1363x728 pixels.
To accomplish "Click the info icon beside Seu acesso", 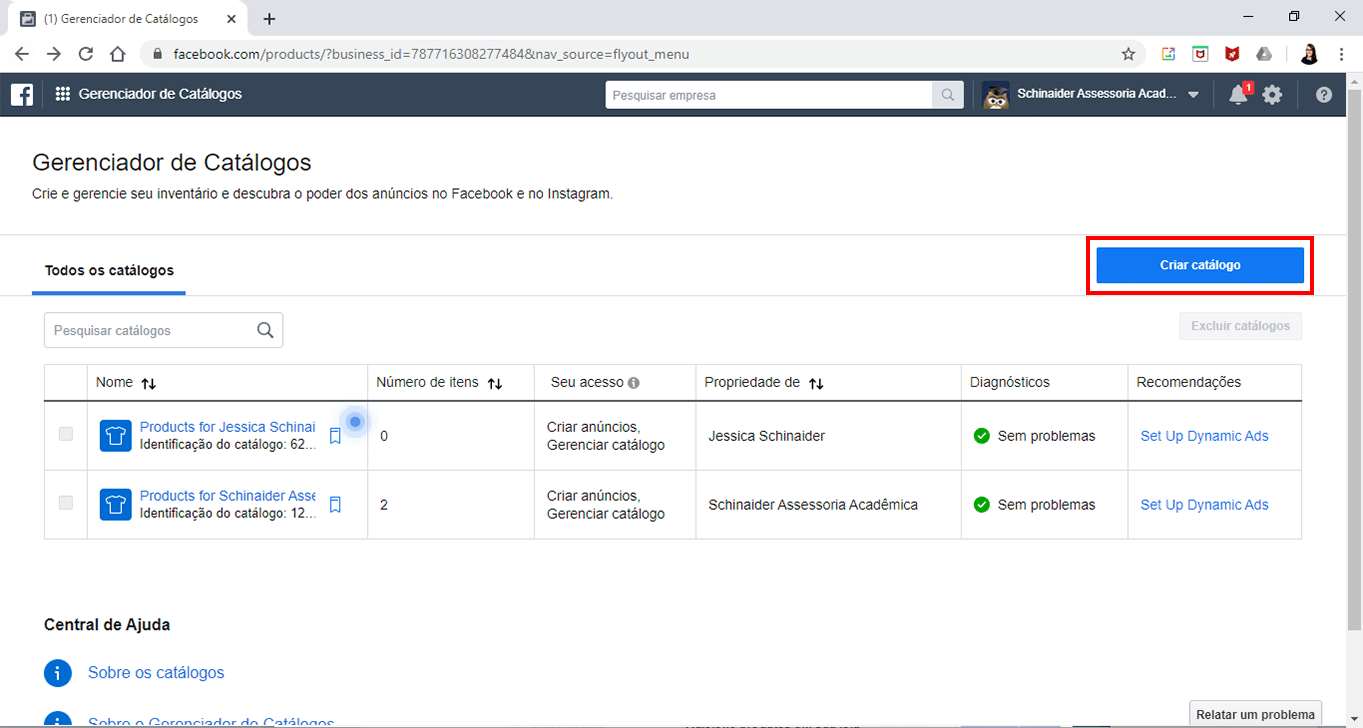I will click(634, 383).
